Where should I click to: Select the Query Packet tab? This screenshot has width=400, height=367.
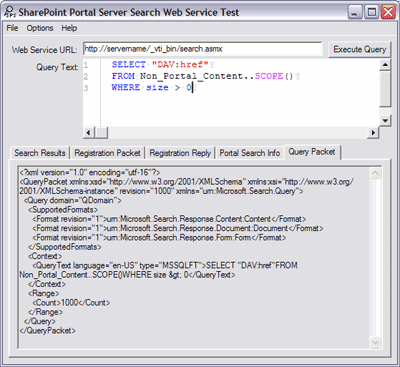tap(312, 152)
